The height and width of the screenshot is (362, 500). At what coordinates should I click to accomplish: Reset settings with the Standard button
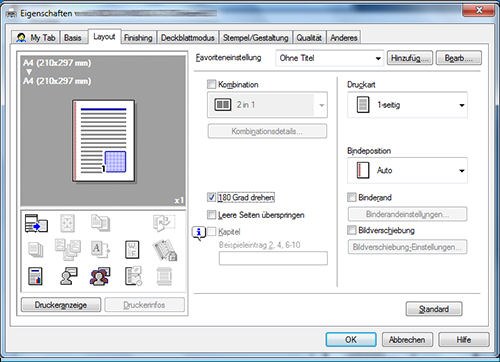pyautogui.click(x=434, y=309)
